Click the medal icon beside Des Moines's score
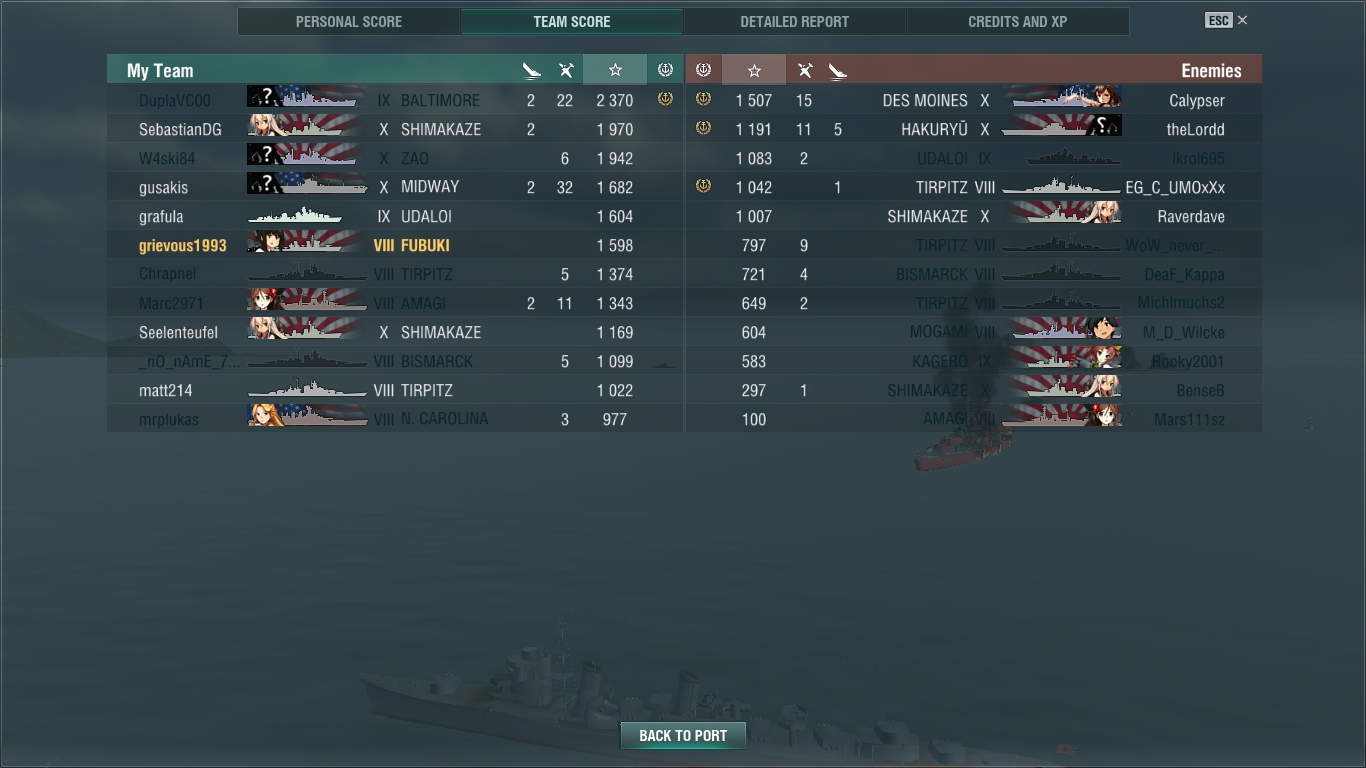Image resolution: width=1366 pixels, height=768 pixels. pos(703,99)
